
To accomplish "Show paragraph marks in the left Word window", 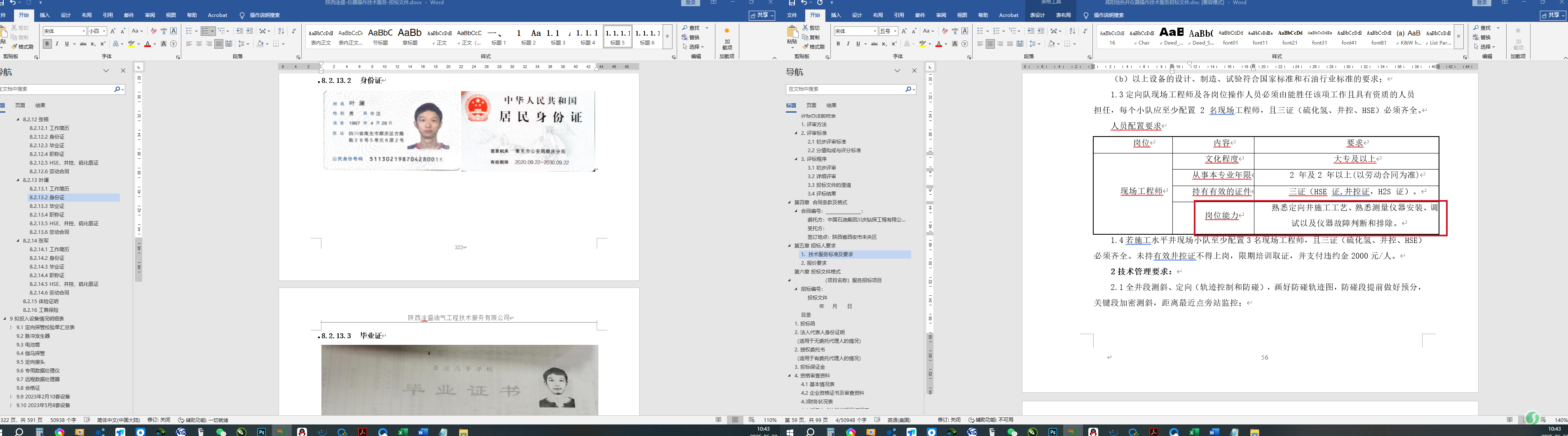I will coord(294,31).
